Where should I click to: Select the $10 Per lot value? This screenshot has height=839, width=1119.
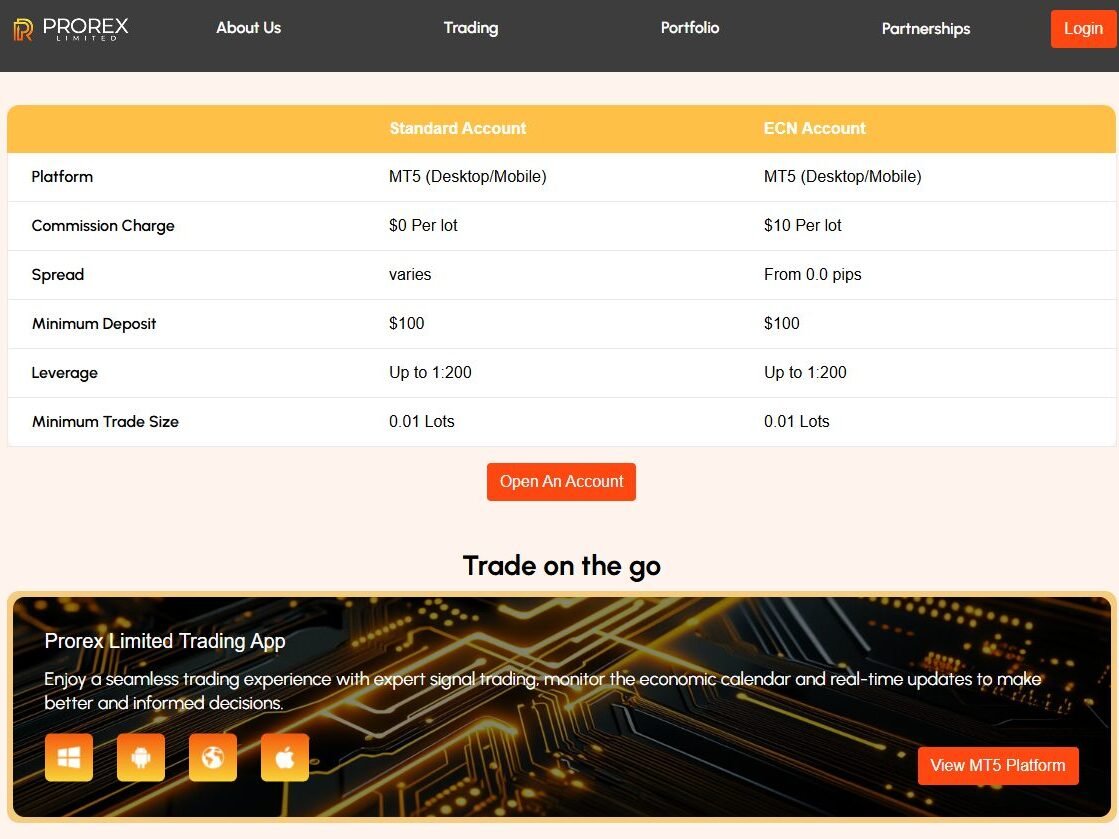(802, 225)
